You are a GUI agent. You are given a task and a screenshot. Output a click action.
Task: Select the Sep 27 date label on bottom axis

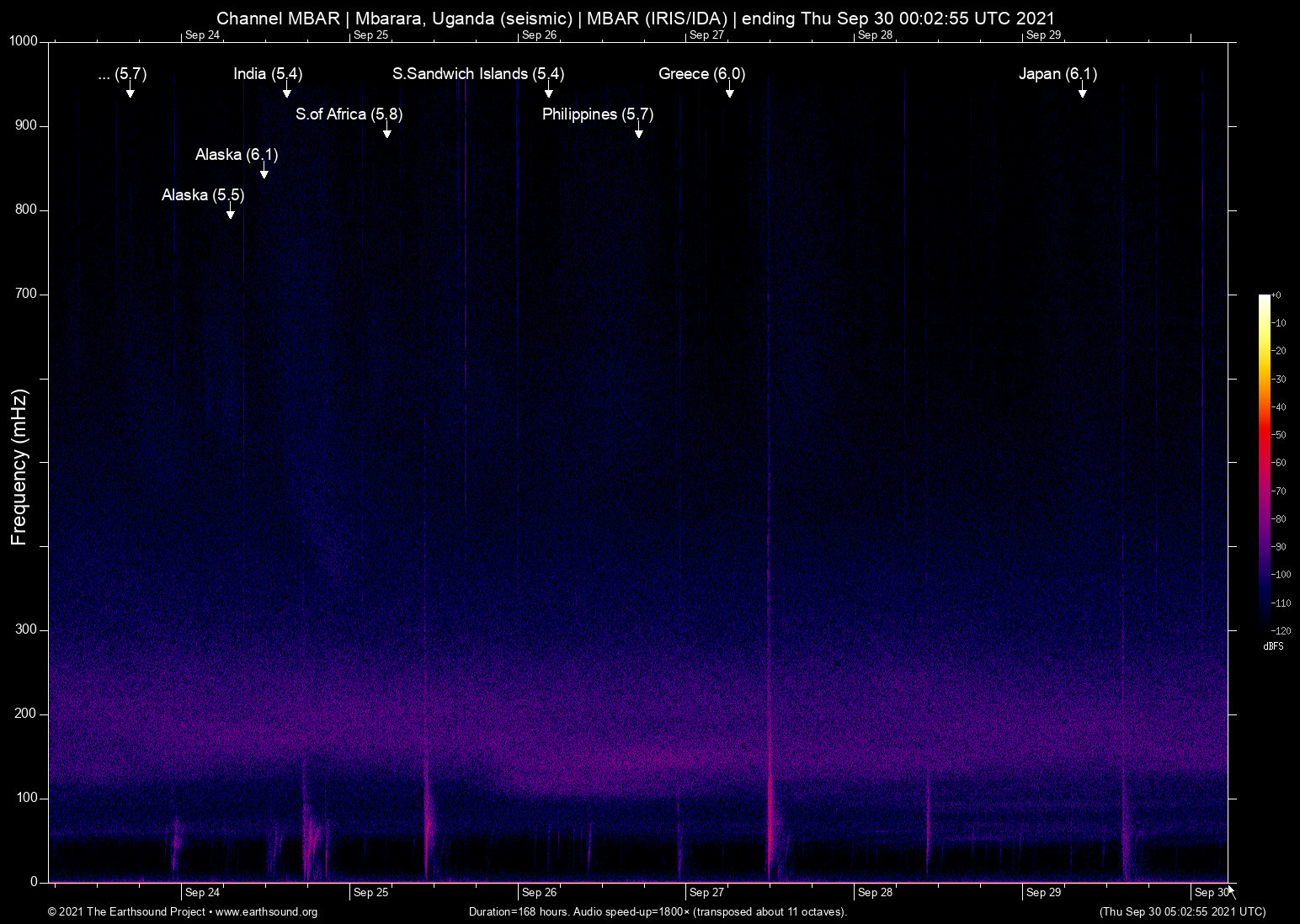point(705,892)
